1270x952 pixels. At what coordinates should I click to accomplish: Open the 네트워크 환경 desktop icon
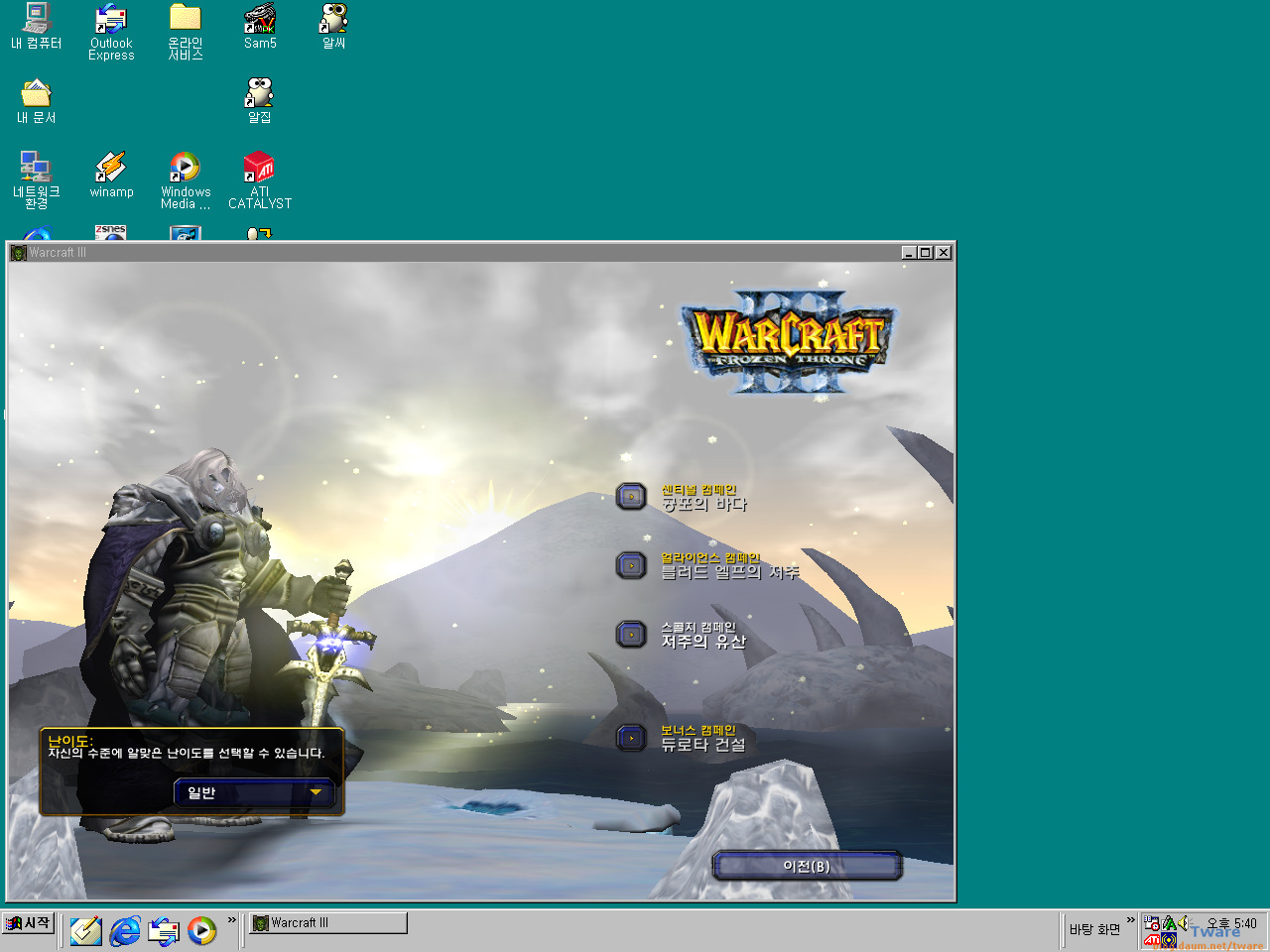37,180
